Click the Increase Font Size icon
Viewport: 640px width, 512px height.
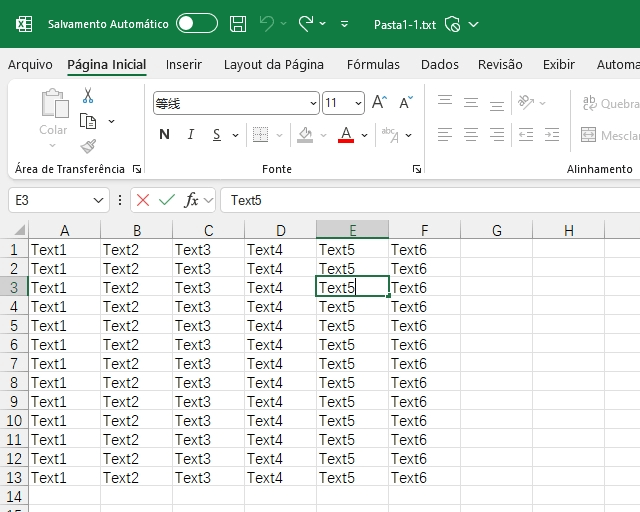(x=379, y=103)
